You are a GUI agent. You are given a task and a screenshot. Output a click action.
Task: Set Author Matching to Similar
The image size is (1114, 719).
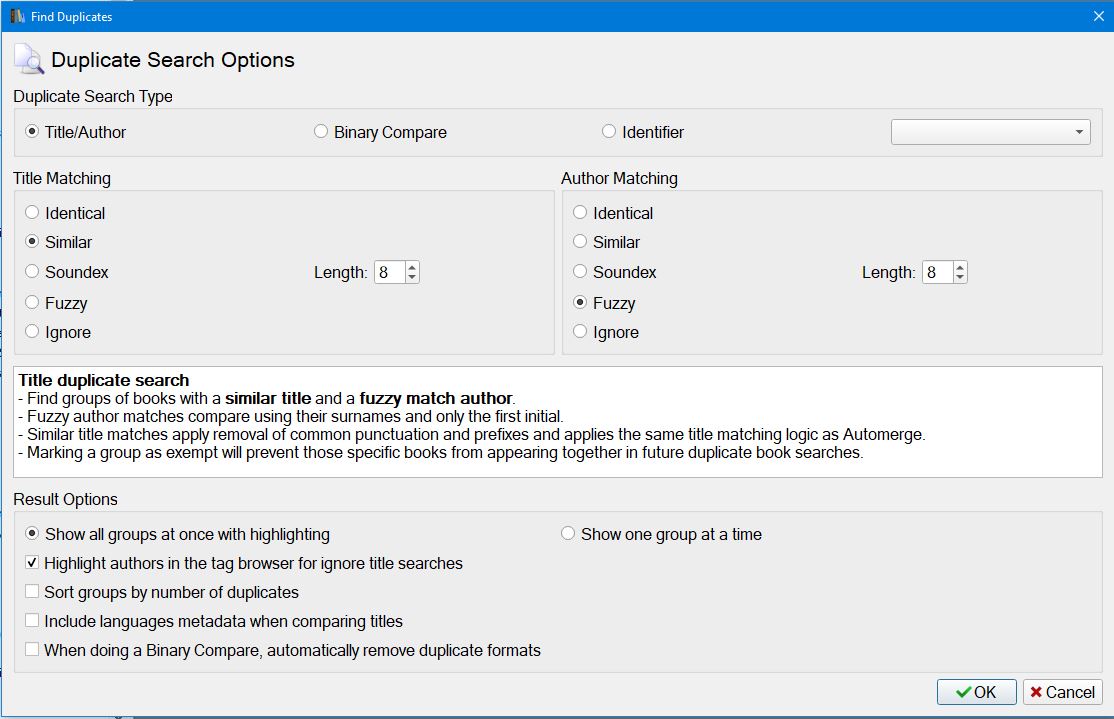point(581,242)
